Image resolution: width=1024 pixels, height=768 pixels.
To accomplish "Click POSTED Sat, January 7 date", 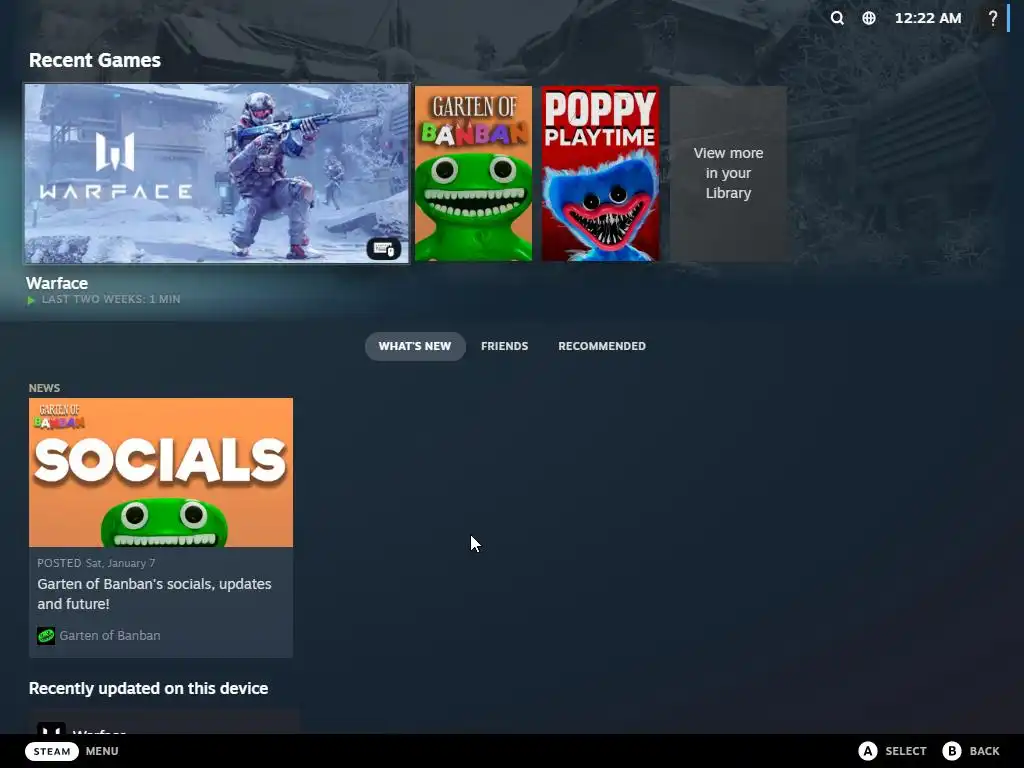I will click(x=96, y=563).
